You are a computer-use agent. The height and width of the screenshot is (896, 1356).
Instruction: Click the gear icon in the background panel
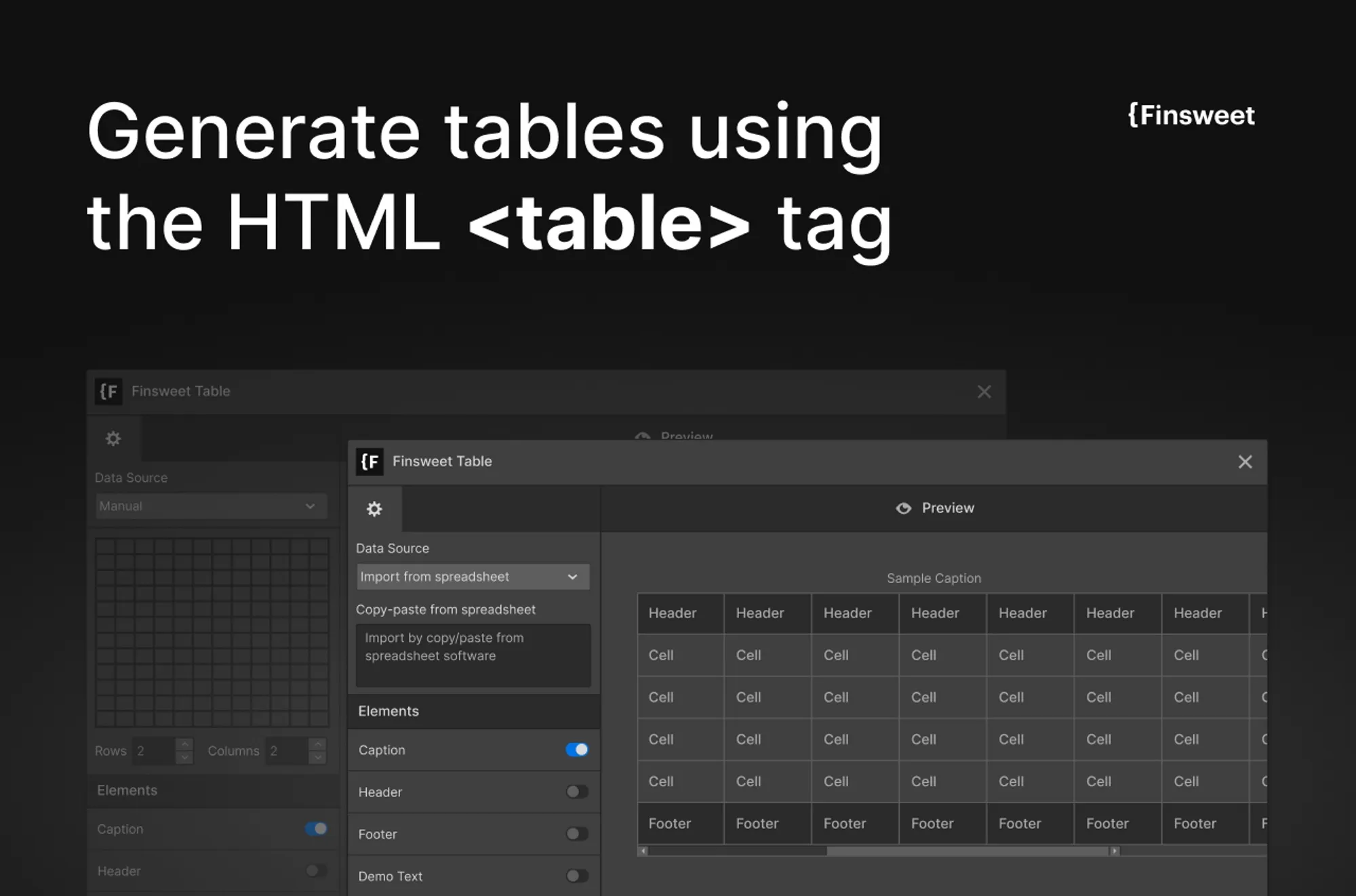(x=113, y=438)
